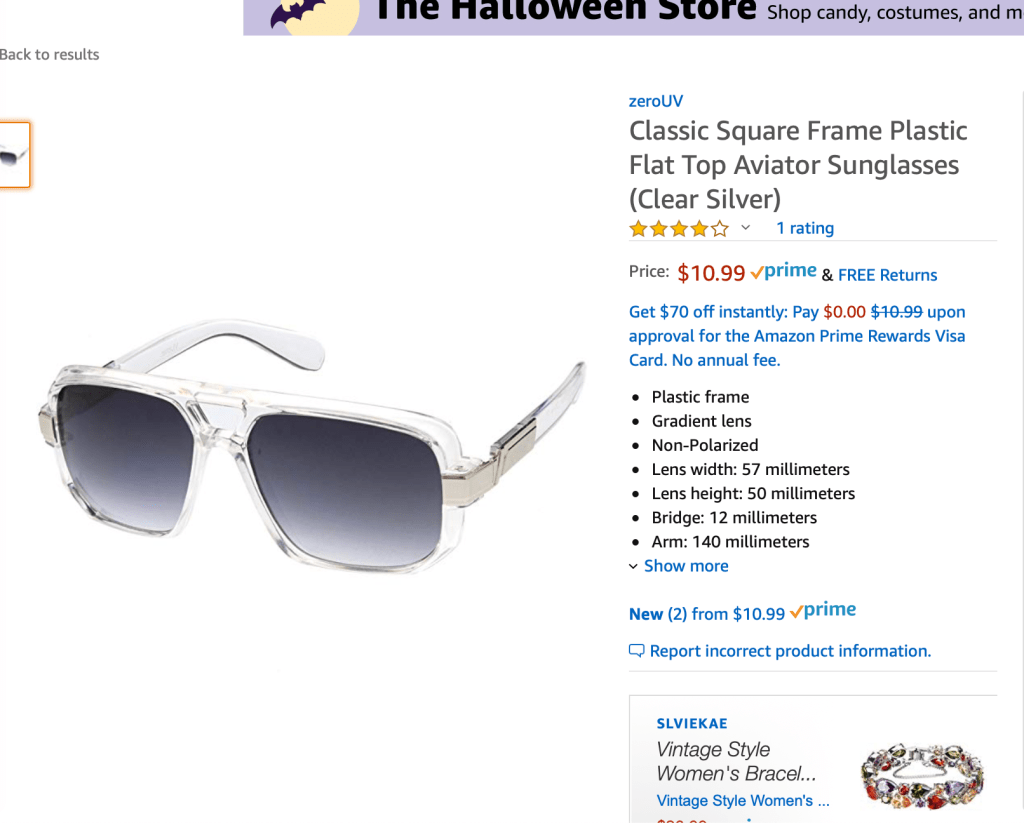Viewport: 1024px width, 823px height.
Task: Click the SLVIEKAE sponsored brand name
Action: [x=692, y=724]
